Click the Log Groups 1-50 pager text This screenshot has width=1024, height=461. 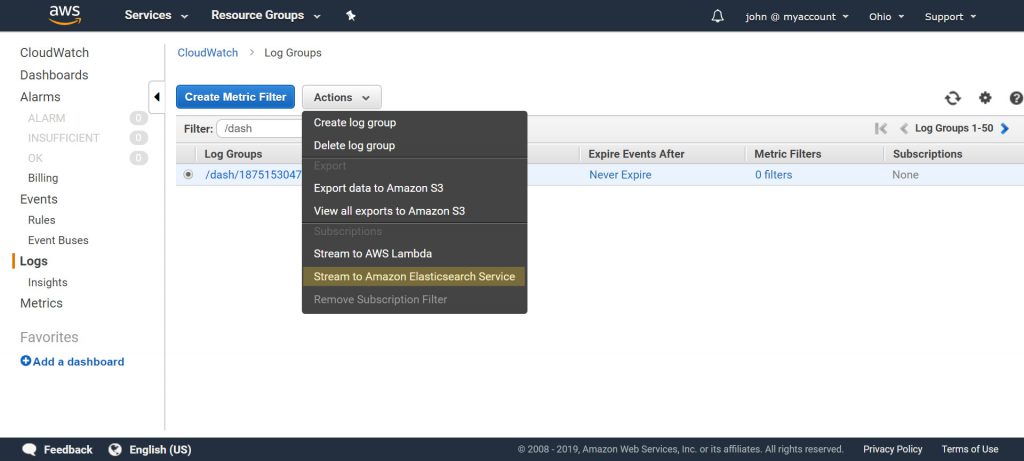pyautogui.click(x=953, y=129)
